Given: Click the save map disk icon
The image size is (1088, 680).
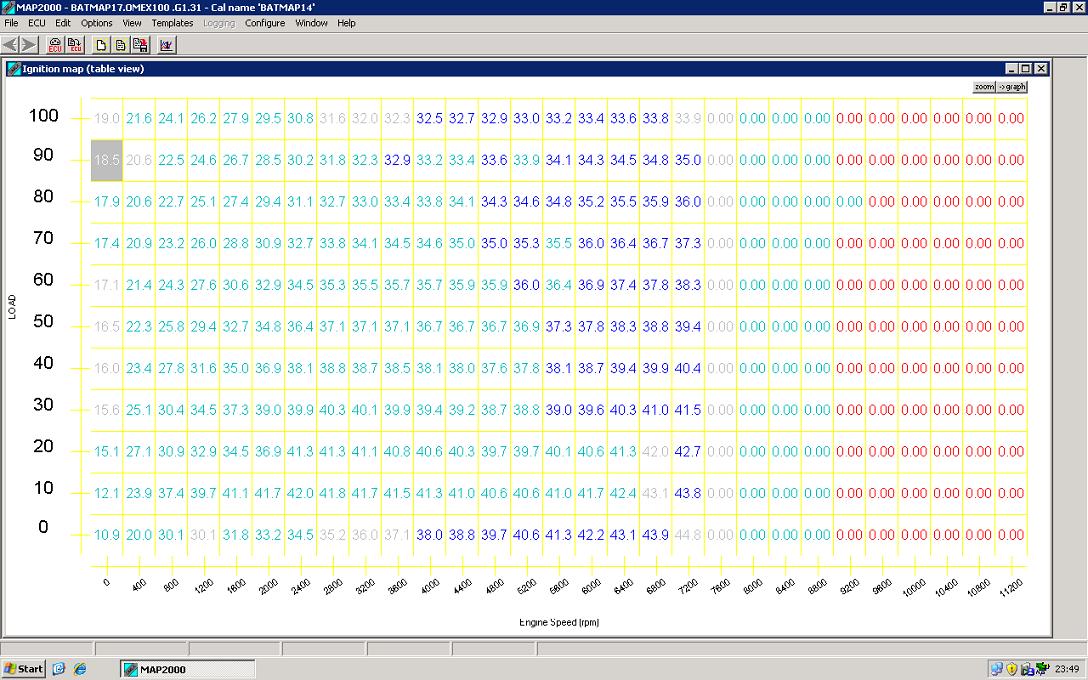Looking at the screenshot, I should pyautogui.click(x=140, y=45).
